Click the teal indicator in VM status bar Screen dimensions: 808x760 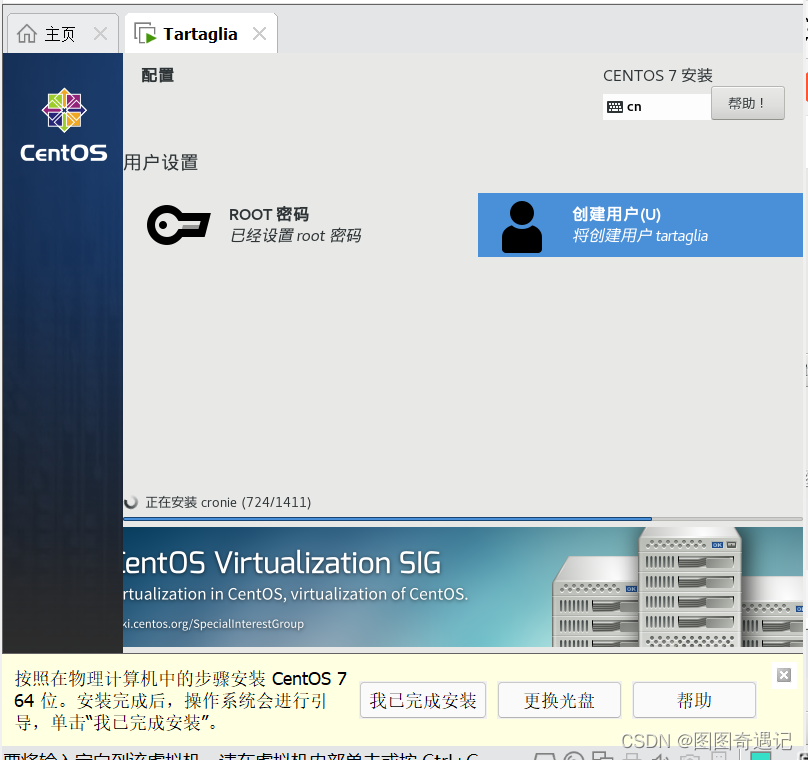pyautogui.click(x=761, y=756)
